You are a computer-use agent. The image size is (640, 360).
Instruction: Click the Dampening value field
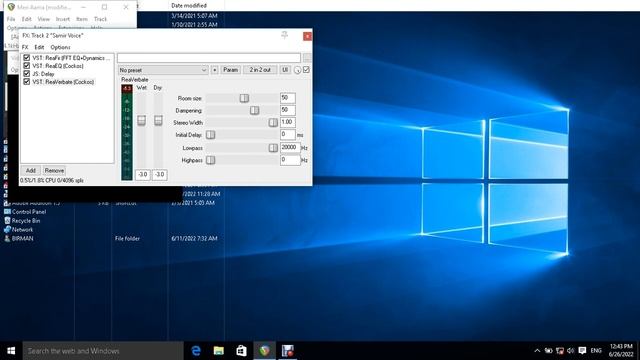(x=288, y=110)
